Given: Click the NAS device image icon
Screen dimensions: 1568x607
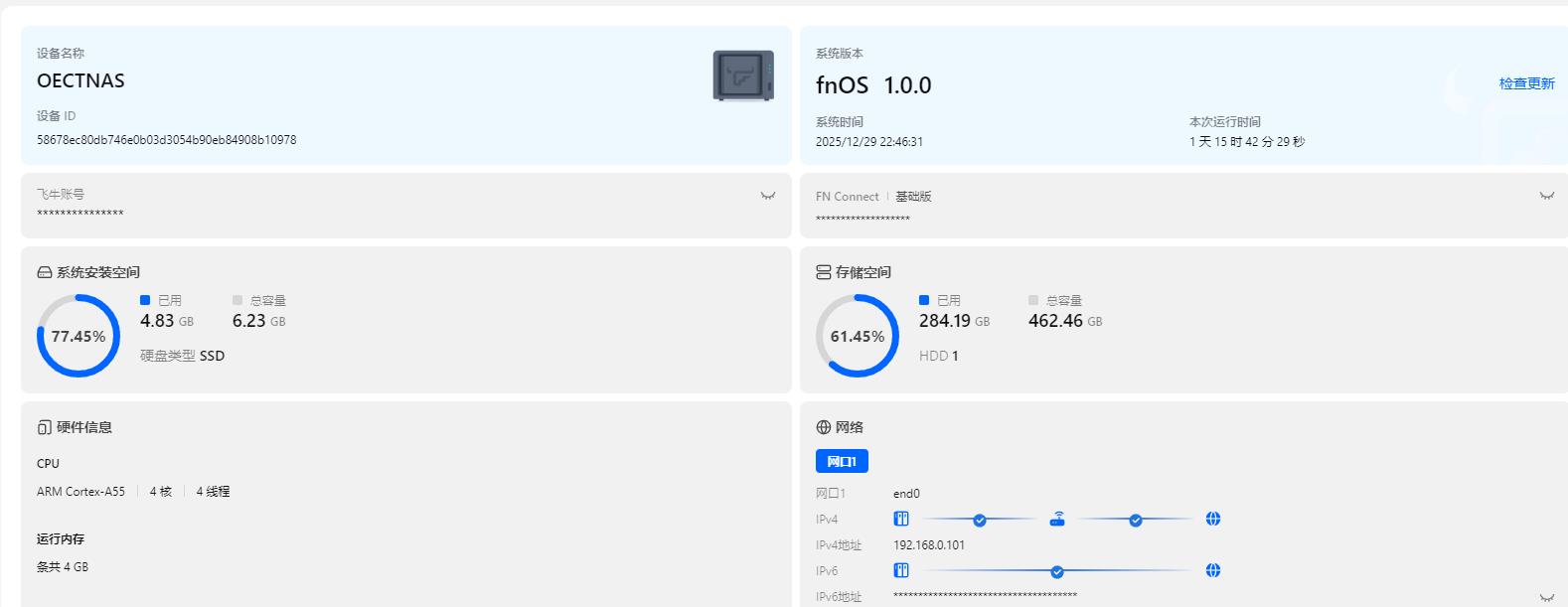Looking at the screenshot, I should 743,76.
